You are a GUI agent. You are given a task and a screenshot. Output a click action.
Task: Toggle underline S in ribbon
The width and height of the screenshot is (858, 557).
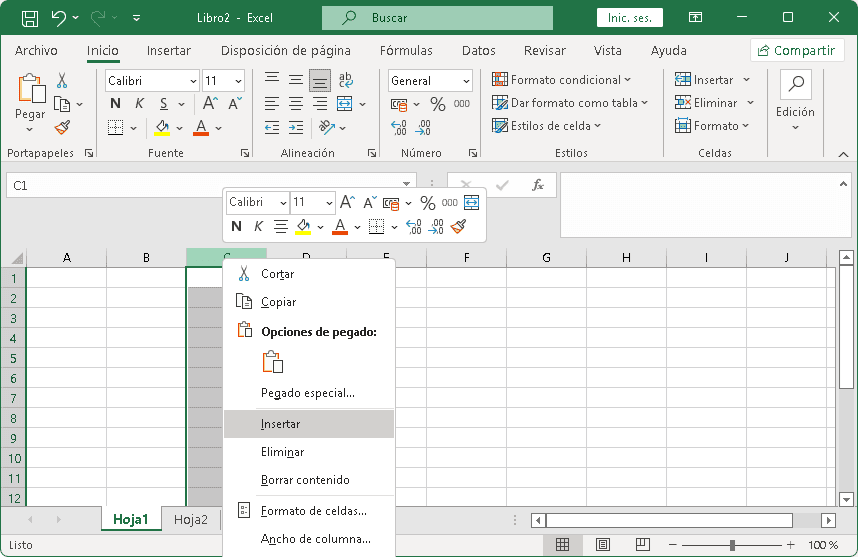click(164, 103)
